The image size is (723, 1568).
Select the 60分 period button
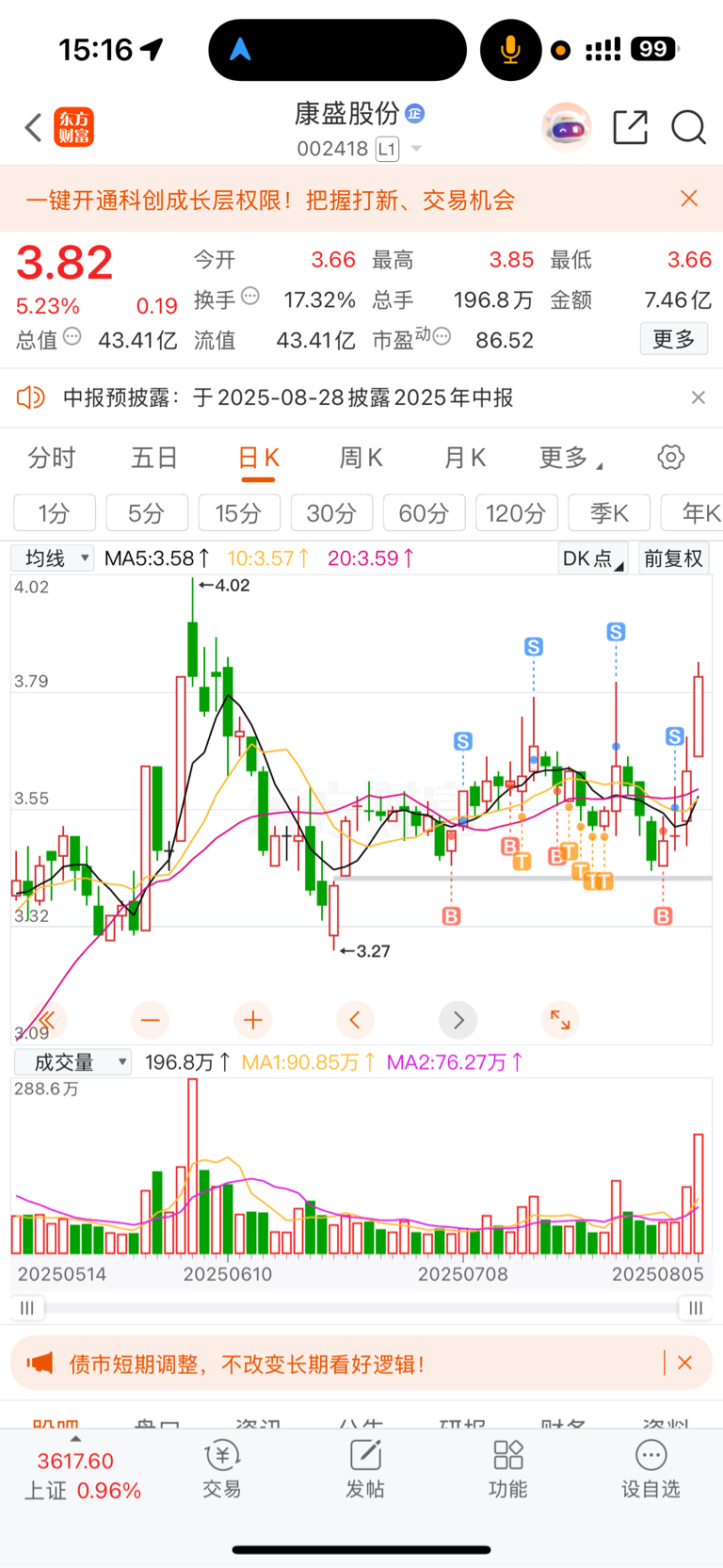[424, 513]
